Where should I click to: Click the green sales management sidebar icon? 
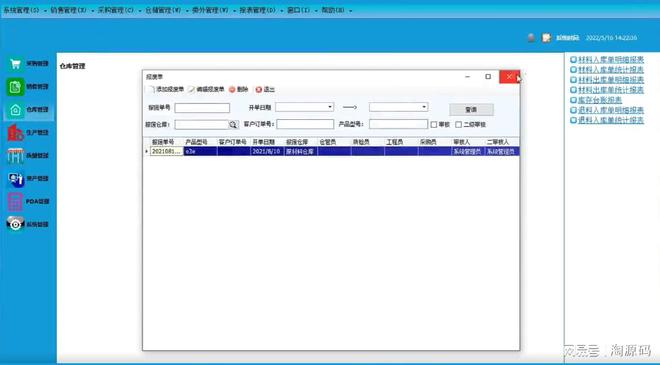pyautogui.click(x=15, y=87)
